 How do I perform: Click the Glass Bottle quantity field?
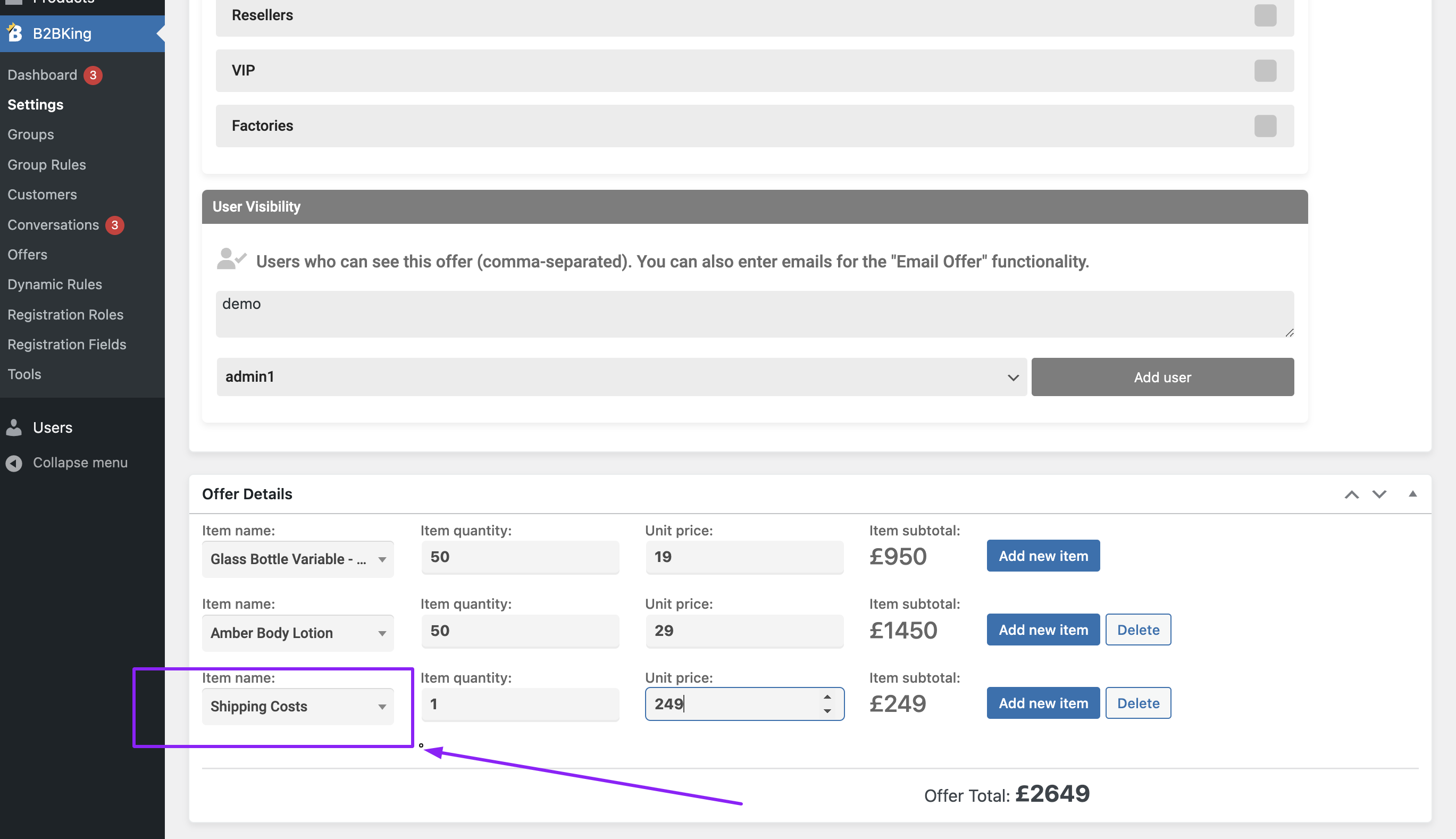coord(520,557)
